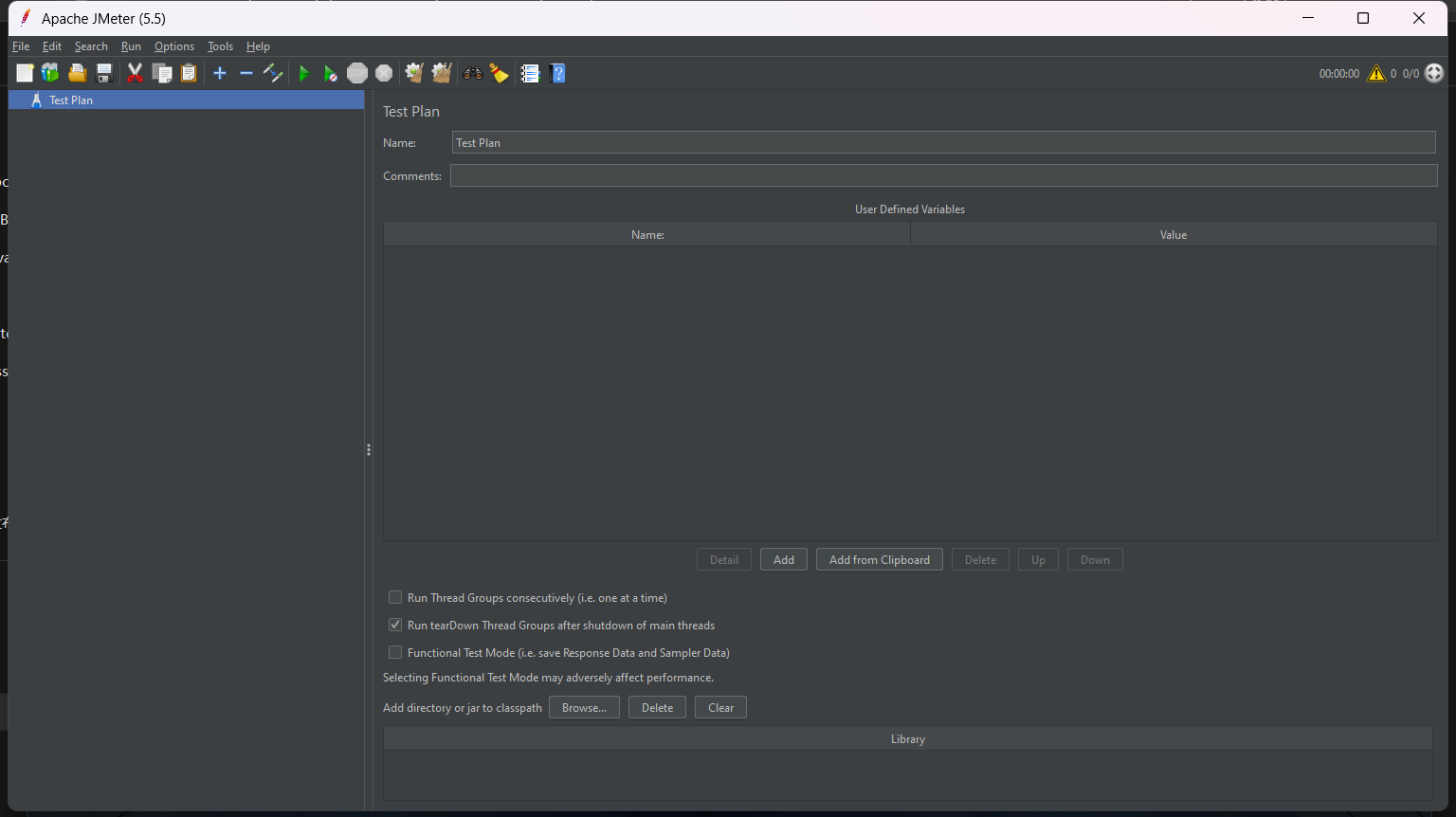Open the Options menu
Image resolution: width=1456 pixels, height=817 pixels.
[174, 46]
